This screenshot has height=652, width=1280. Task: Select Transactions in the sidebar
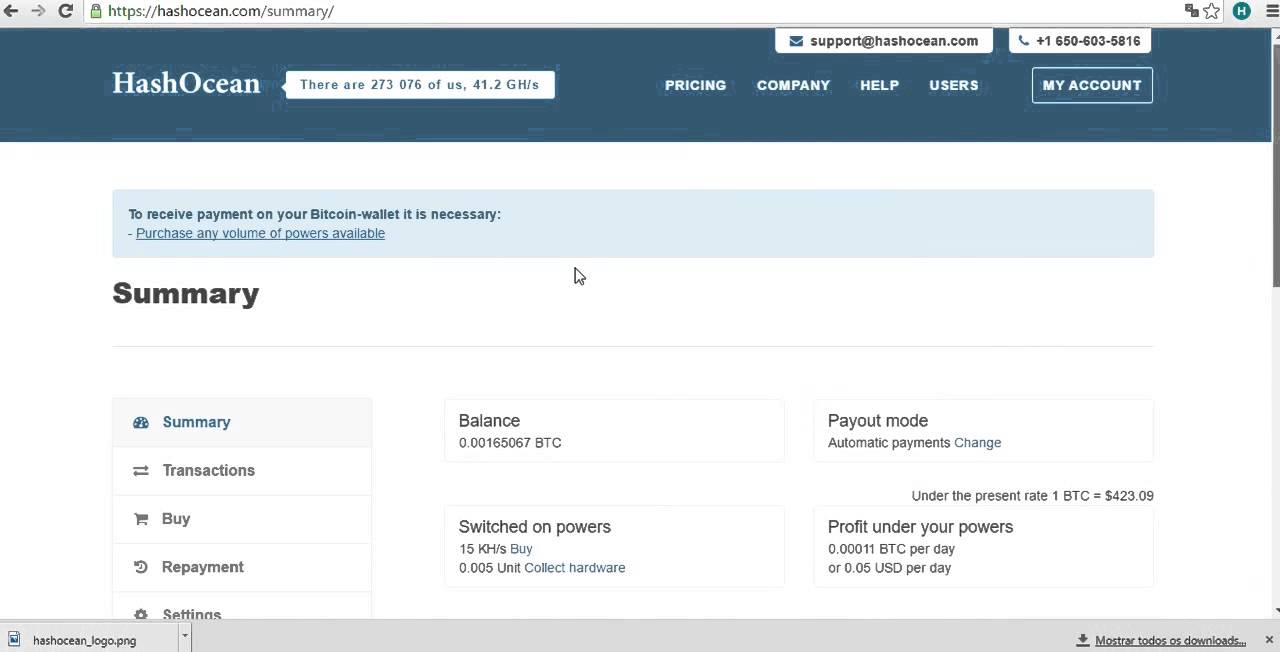(242, 470)
